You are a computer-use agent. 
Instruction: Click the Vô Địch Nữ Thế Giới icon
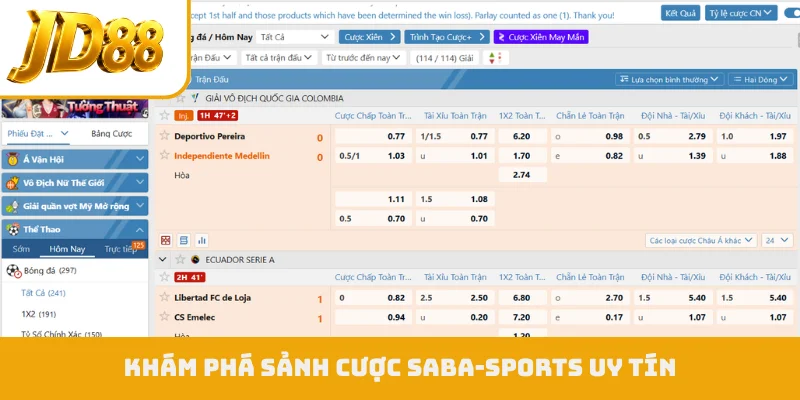pos(13,183)
